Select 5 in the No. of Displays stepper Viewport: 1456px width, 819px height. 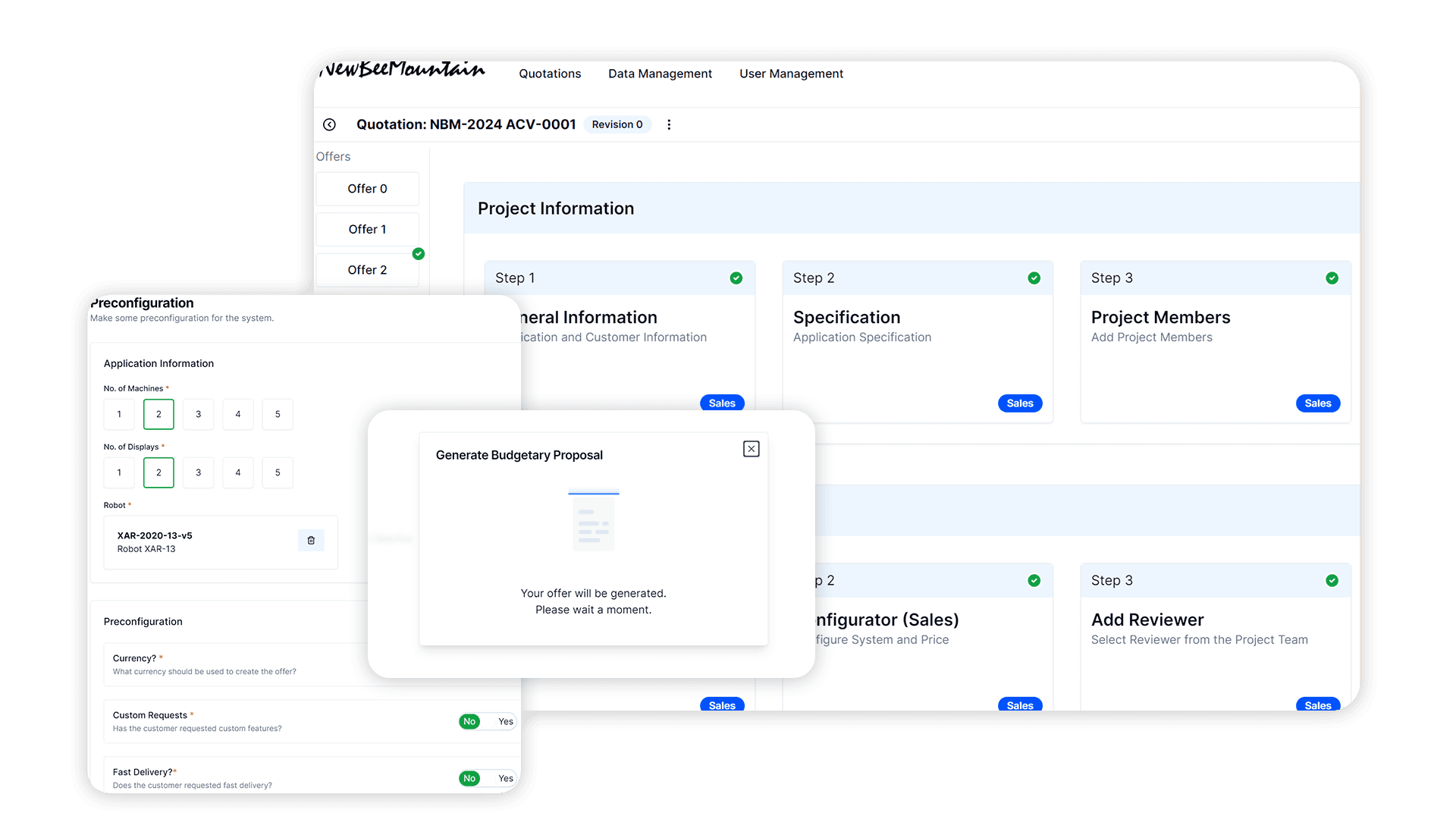tap(278, 472)
